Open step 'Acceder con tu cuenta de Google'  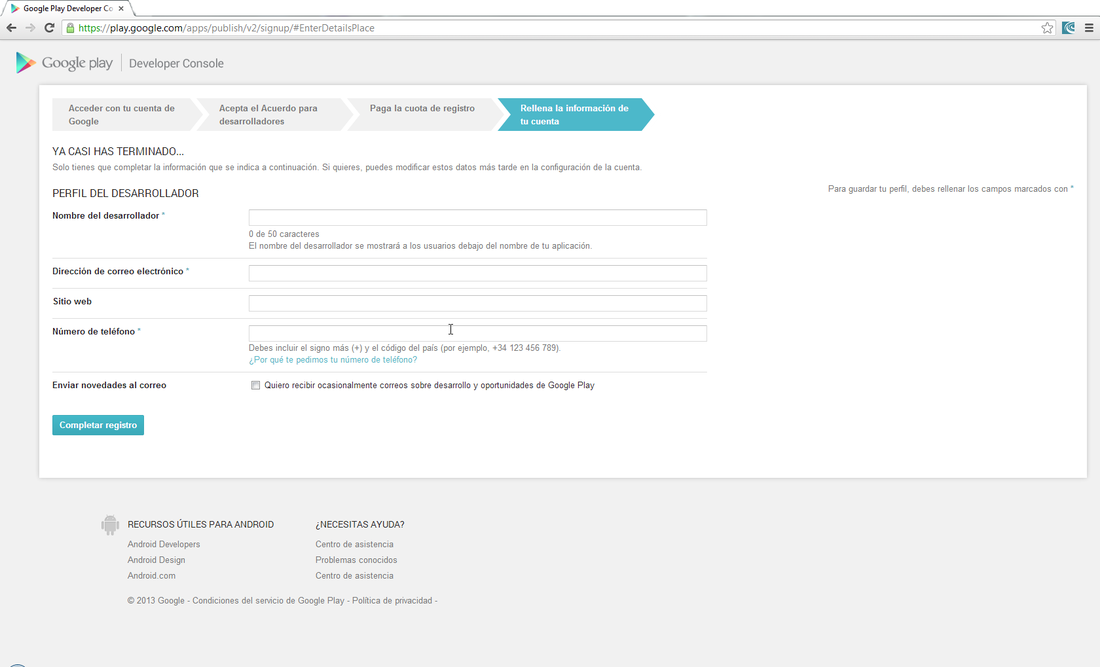(x=126, y=114)
